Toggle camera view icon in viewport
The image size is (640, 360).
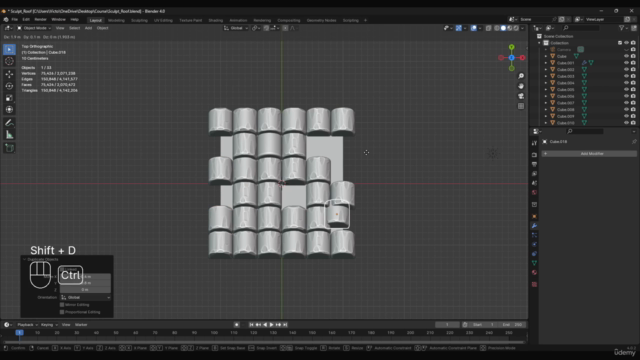521,96
